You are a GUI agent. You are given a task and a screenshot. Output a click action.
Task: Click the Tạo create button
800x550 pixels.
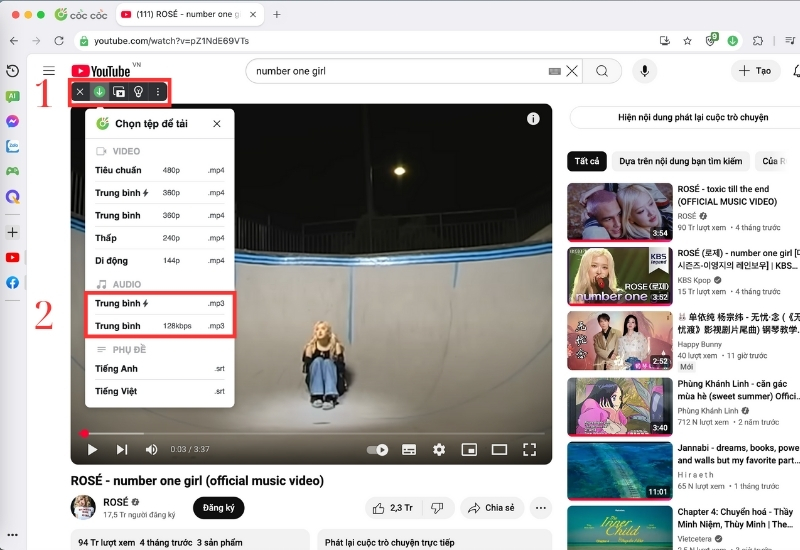point(756,71)
